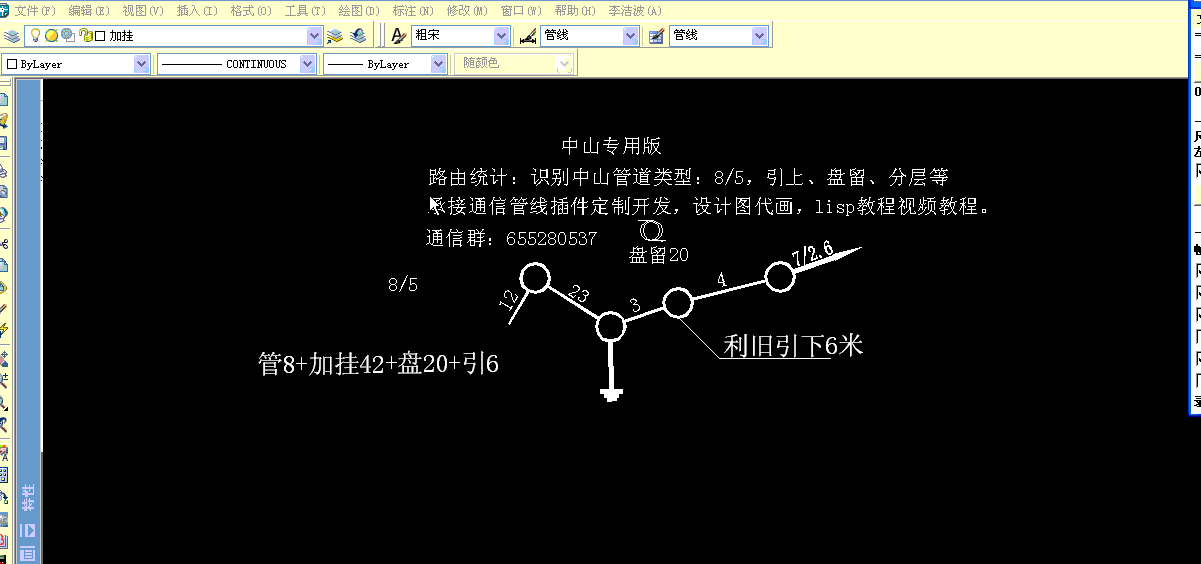Select the 8/5 text in drawing
The image size is (1201, 564).
coord(403,285)
